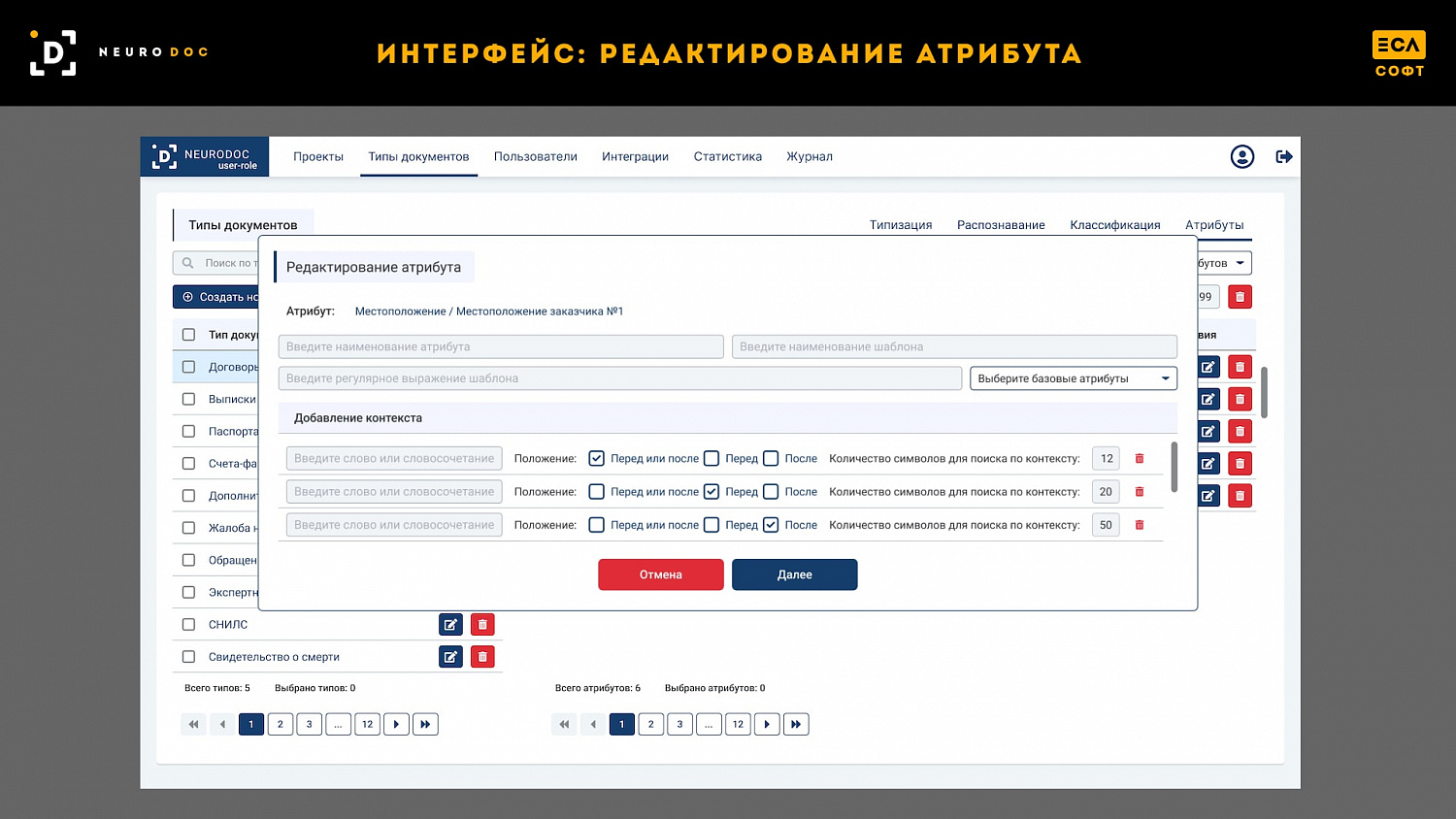Check 'Перед или после' in the 20-symbol row
The height and width of the screenshot is (819, 1456).
coord(597,492)
